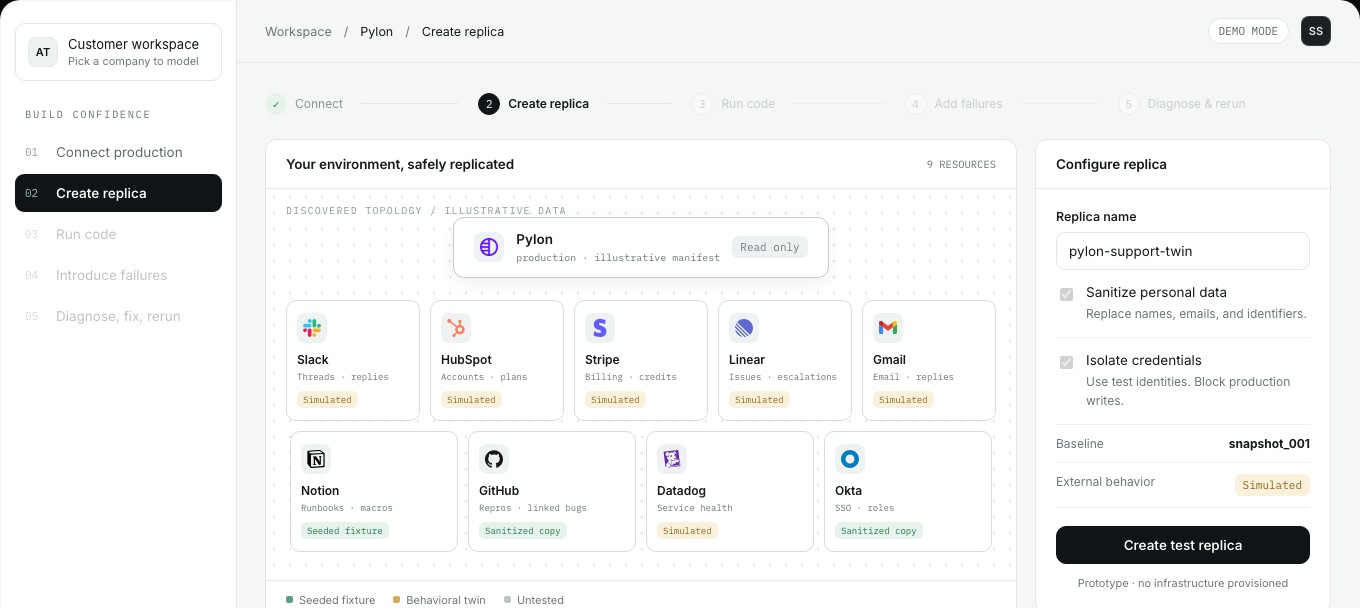Viewport: 1360px width, 608px height.
Task: Click the snapshot_001 baseline value
Action: point(1269,444)
